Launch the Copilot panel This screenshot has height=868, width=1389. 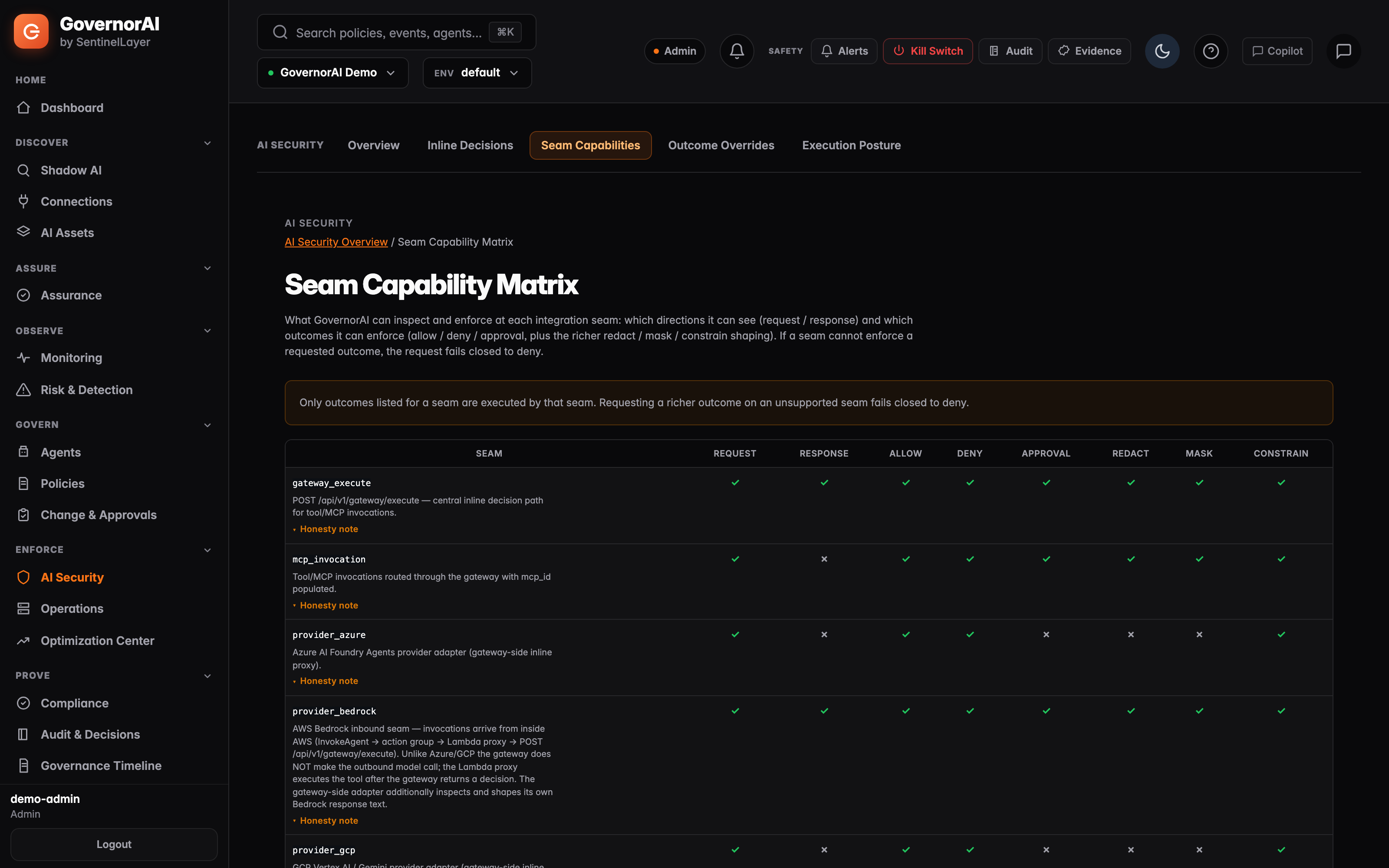click(x=1277, y=51)
